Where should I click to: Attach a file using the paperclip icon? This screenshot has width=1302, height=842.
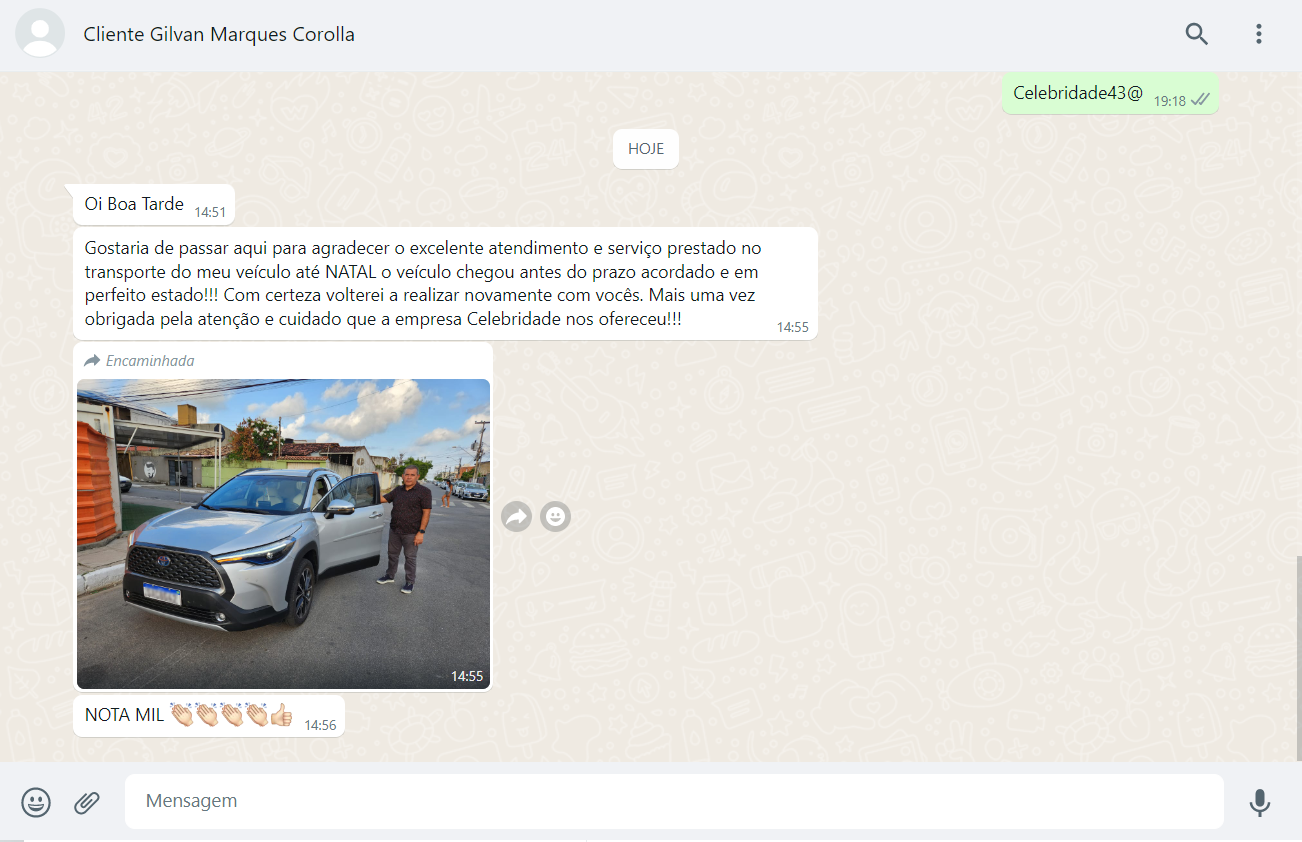87,802
